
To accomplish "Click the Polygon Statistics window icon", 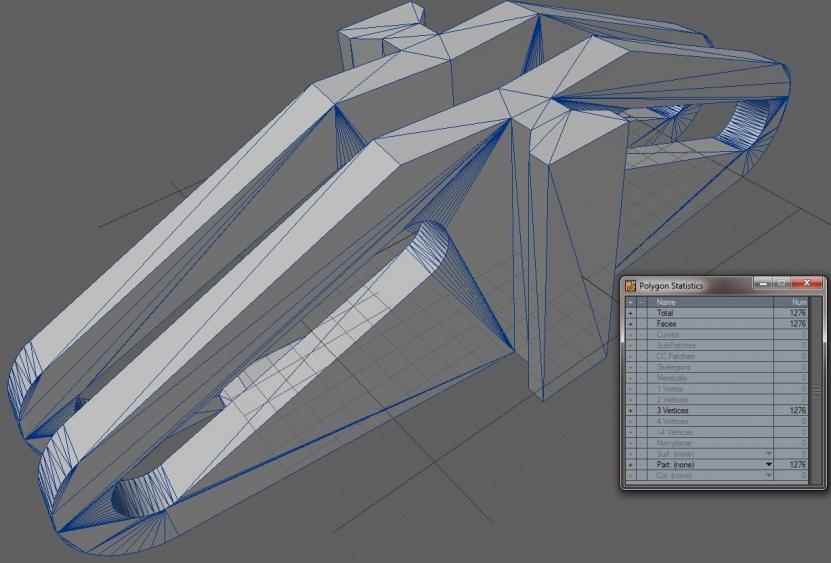I will click(x=631, y=286).
